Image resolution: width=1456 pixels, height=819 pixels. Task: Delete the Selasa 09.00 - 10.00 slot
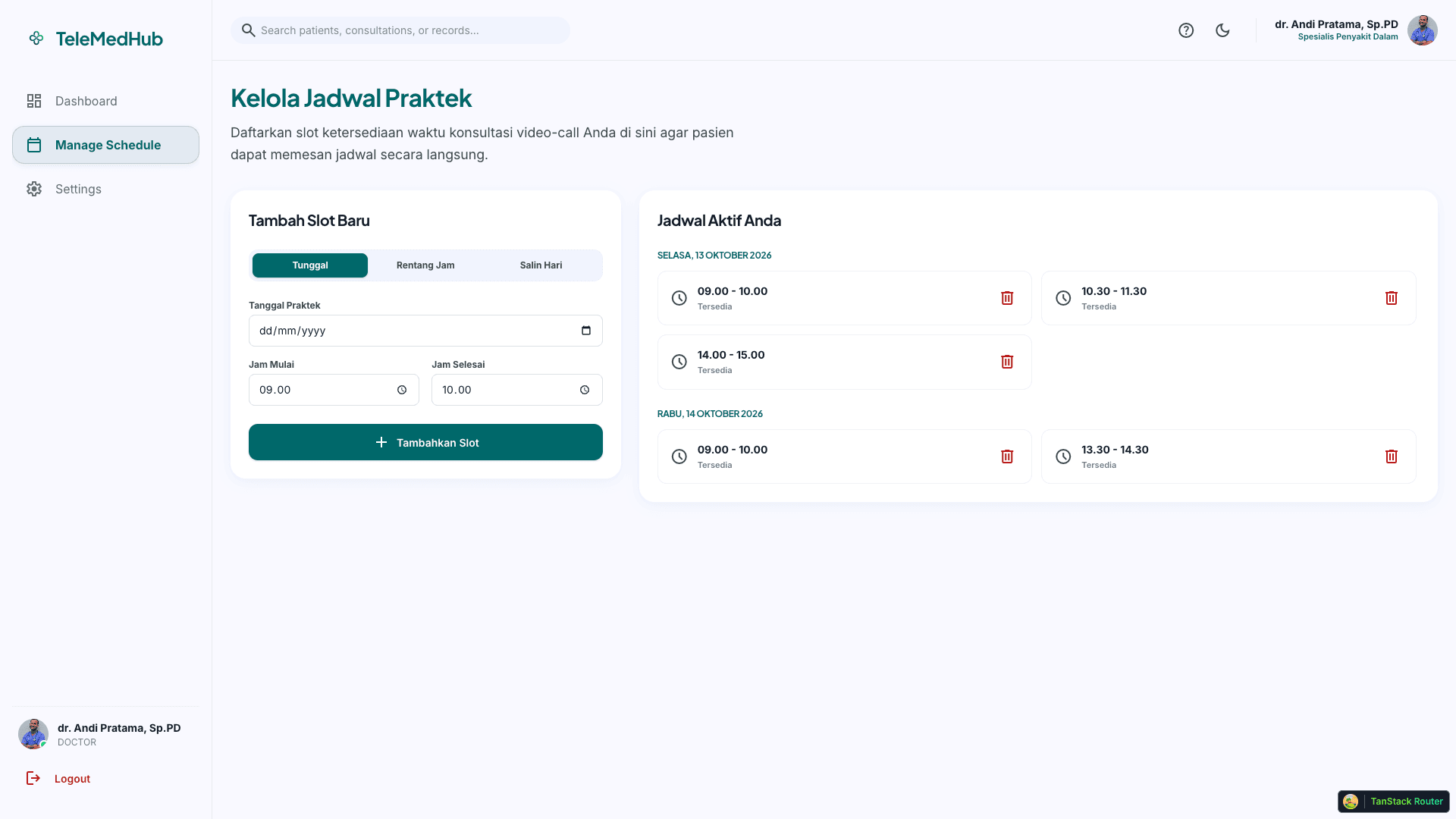[x=1007, y=298]
